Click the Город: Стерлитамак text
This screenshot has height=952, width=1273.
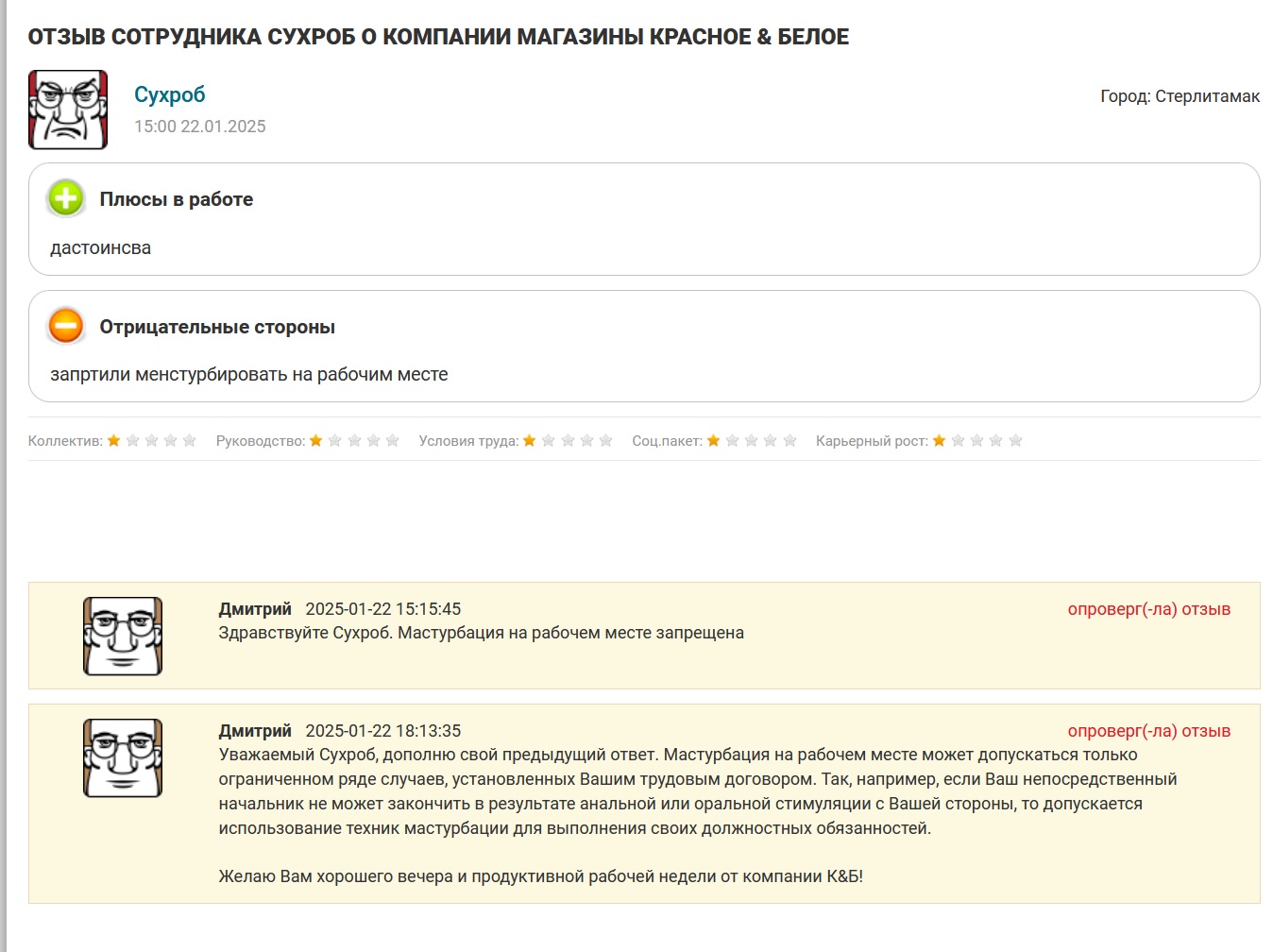tap(1180, 96)
